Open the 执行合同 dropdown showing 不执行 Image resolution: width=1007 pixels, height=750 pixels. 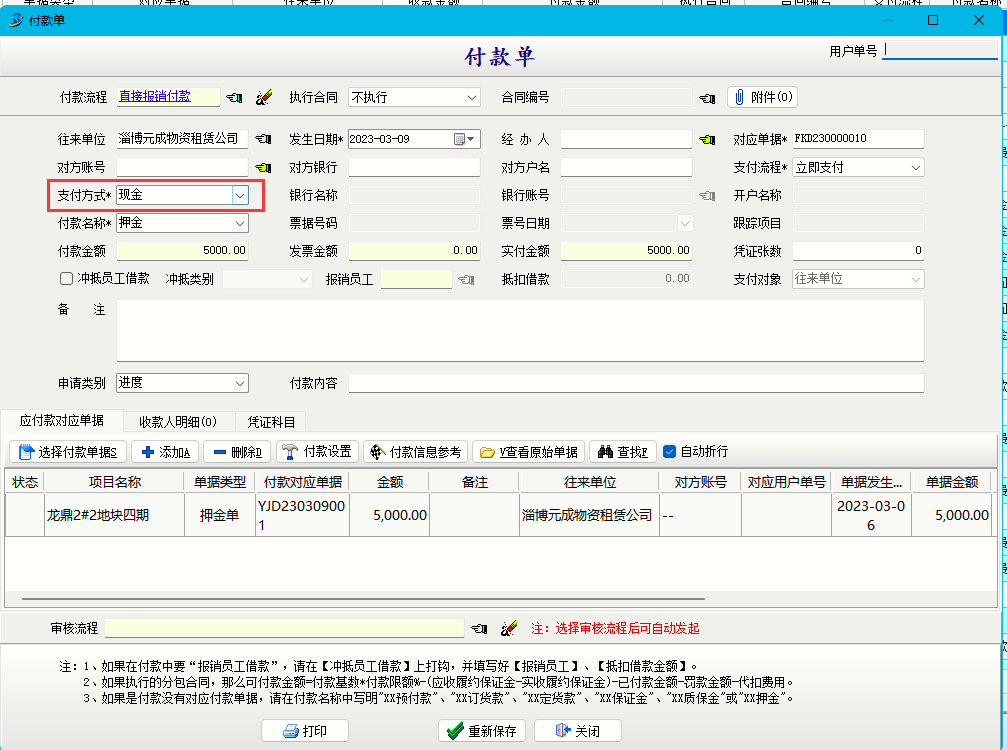pos(472,97)
